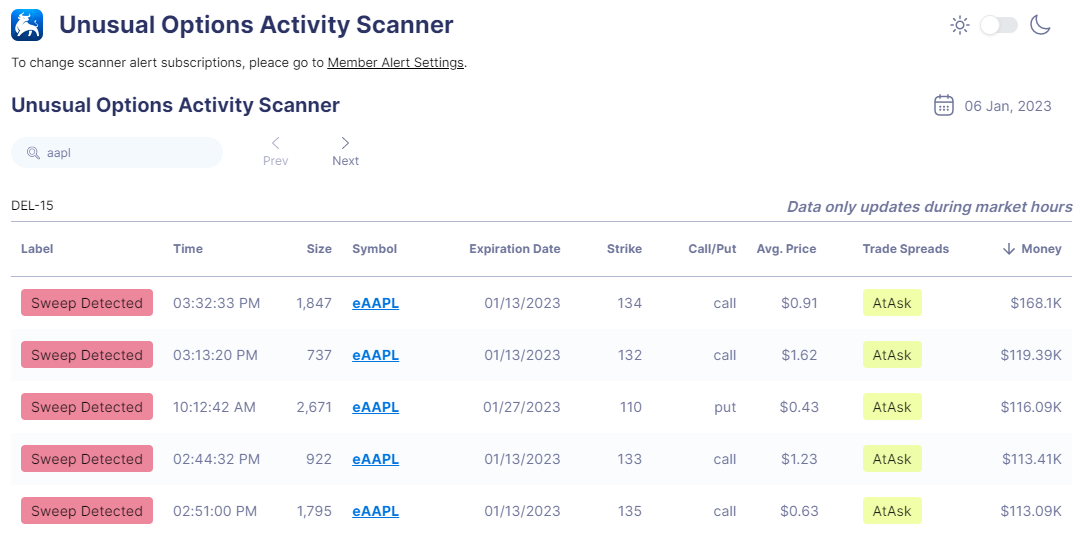Viewport: 1087px width, 537px height.
Task: Click Sweep Detected badge in $113.41K row
Action: coord(87,459)
